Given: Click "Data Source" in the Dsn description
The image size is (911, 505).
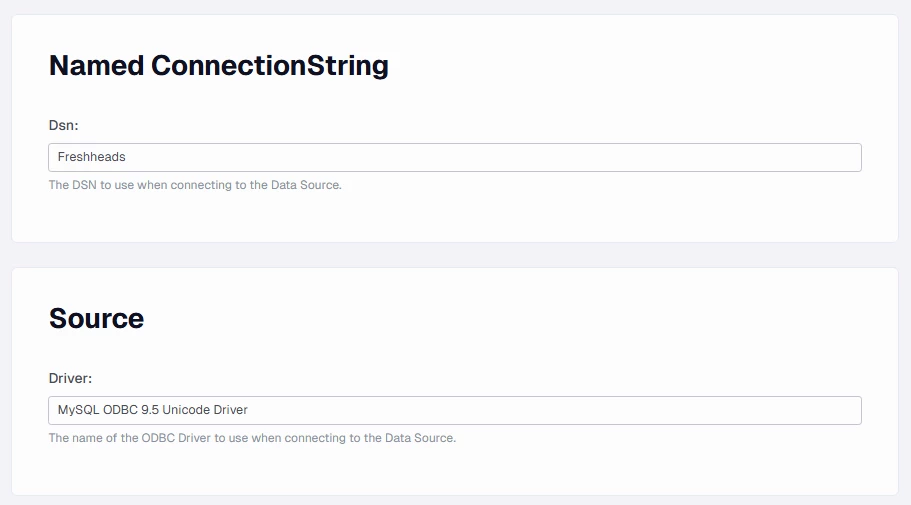Looking at the screenshot, I should (x=305, y=185).
